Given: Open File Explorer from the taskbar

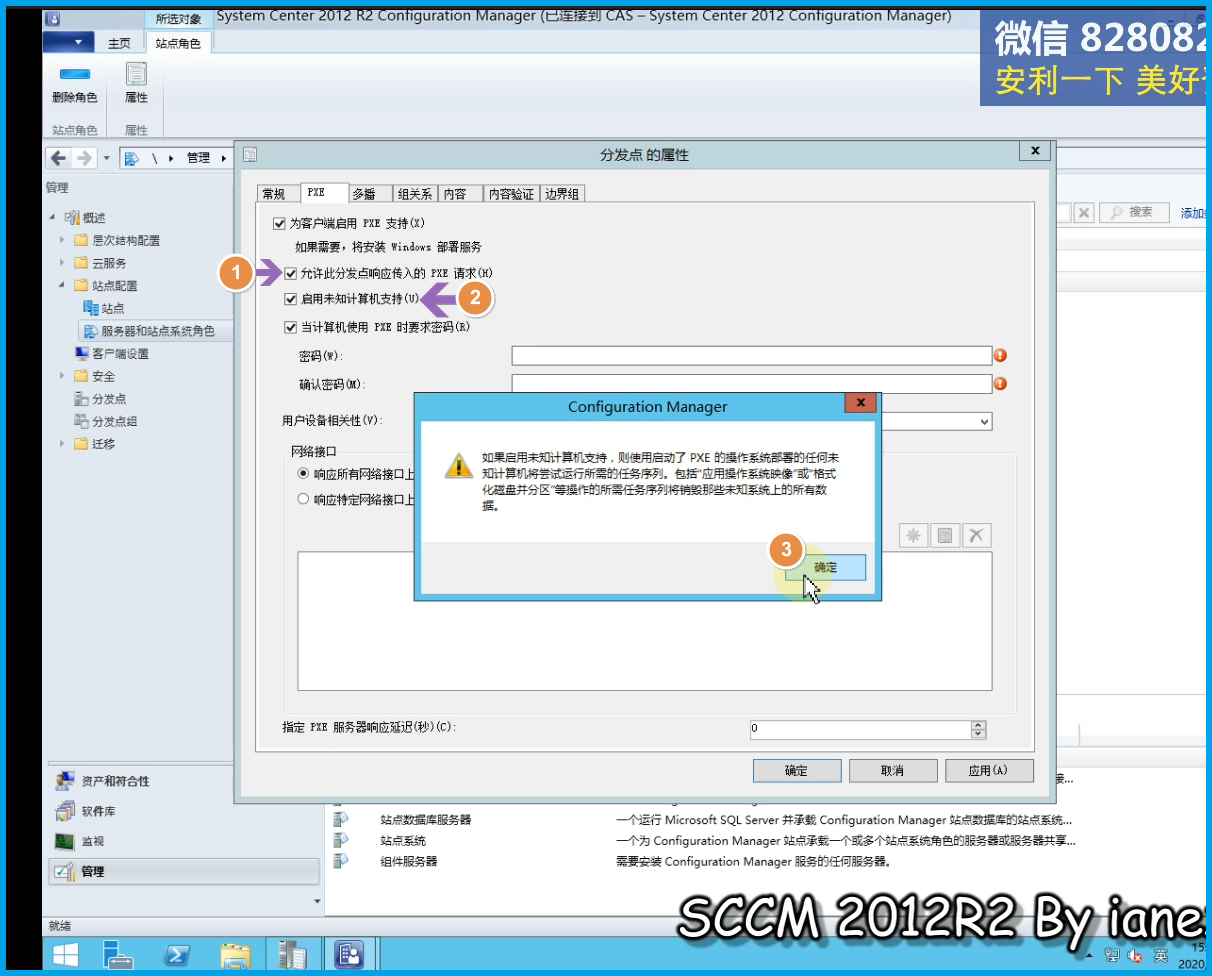Looking at the screenshot, I should 235,954.
